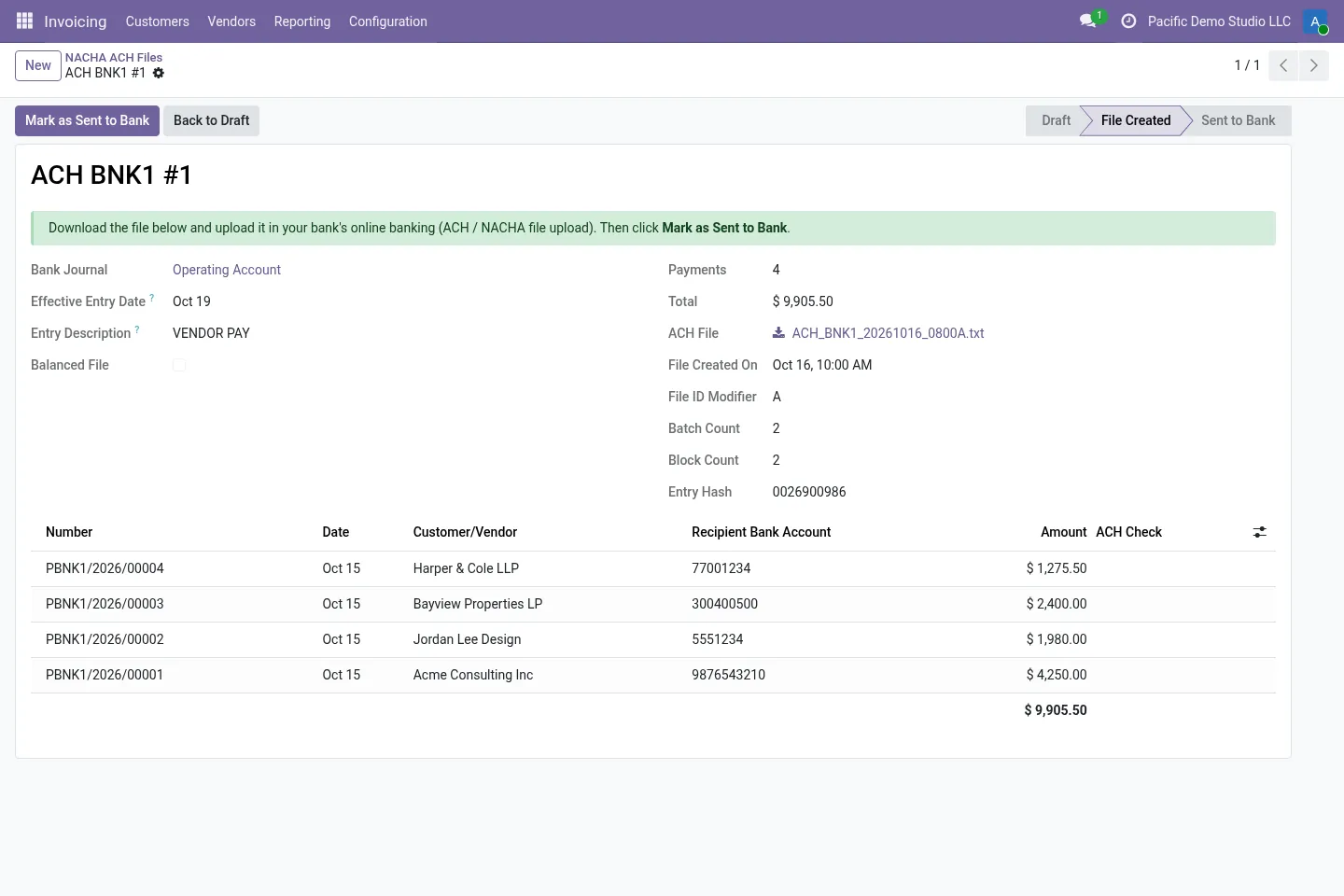Open payment PBNK1/2026/00001 row
This screenshot has width=1344, height=896.
pos(653,675)
